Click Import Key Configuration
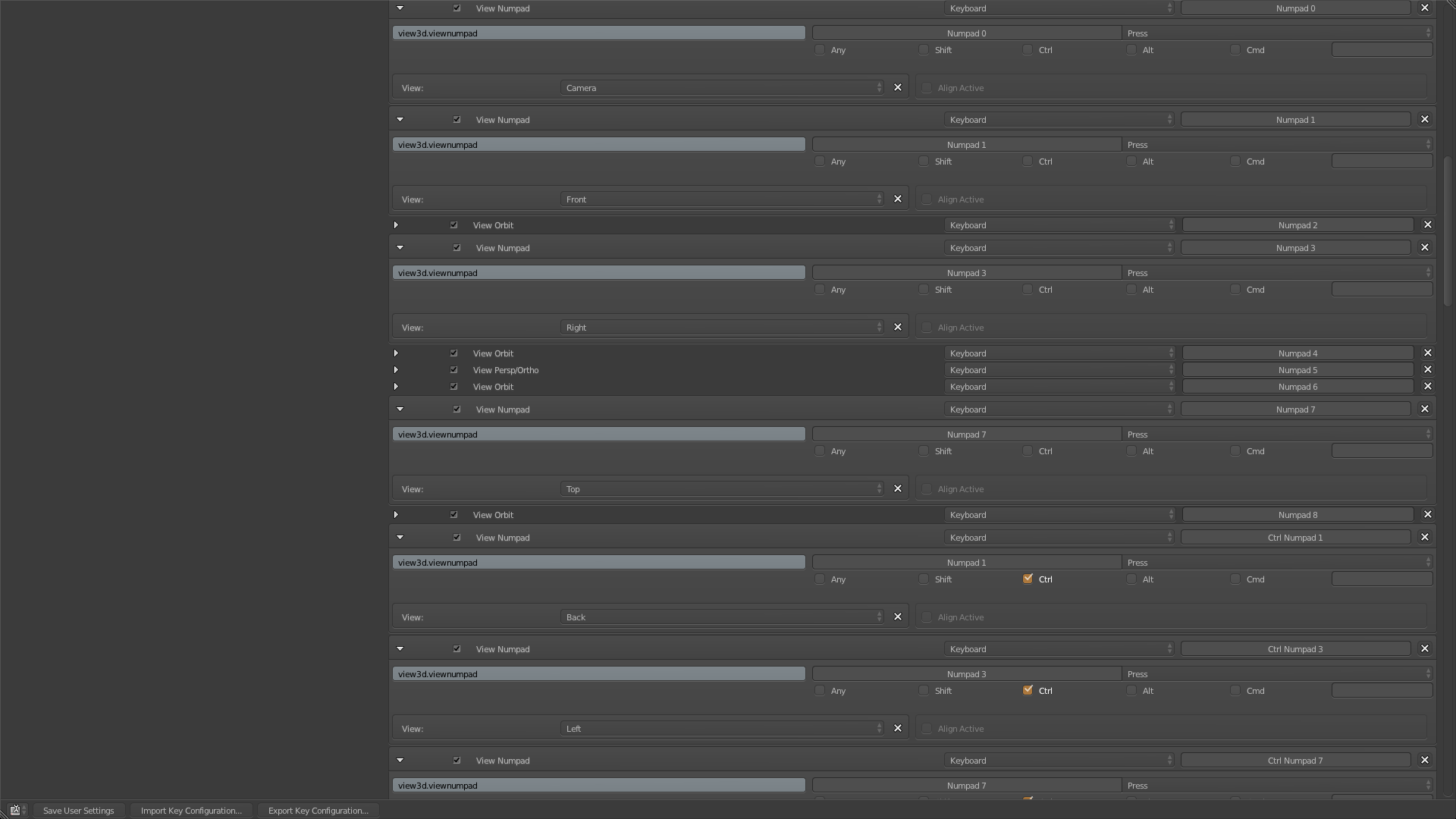 [x=191, y=810]
